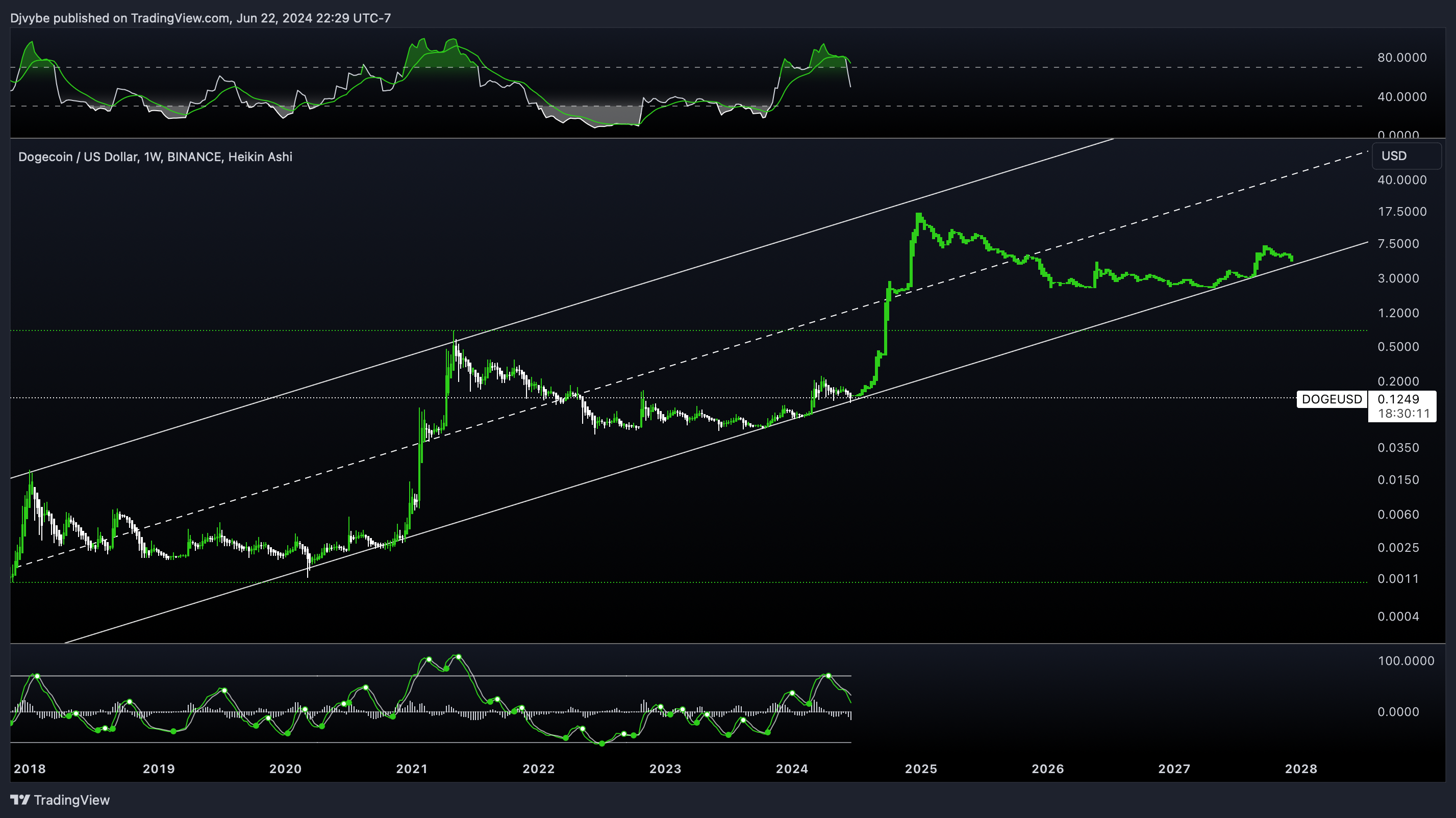This screenshot has width=1456, height=818.
Task: Click the 17.5000 price scale label
Action: tap(1402, 211)
